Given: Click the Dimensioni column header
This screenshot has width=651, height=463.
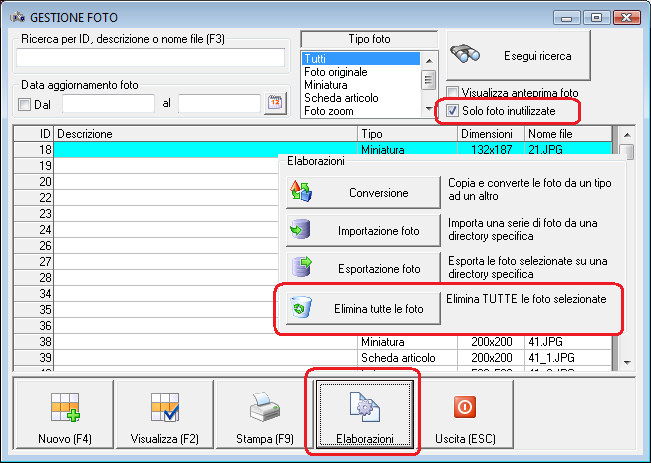Looking at the screenshot, I should [491, 134].
